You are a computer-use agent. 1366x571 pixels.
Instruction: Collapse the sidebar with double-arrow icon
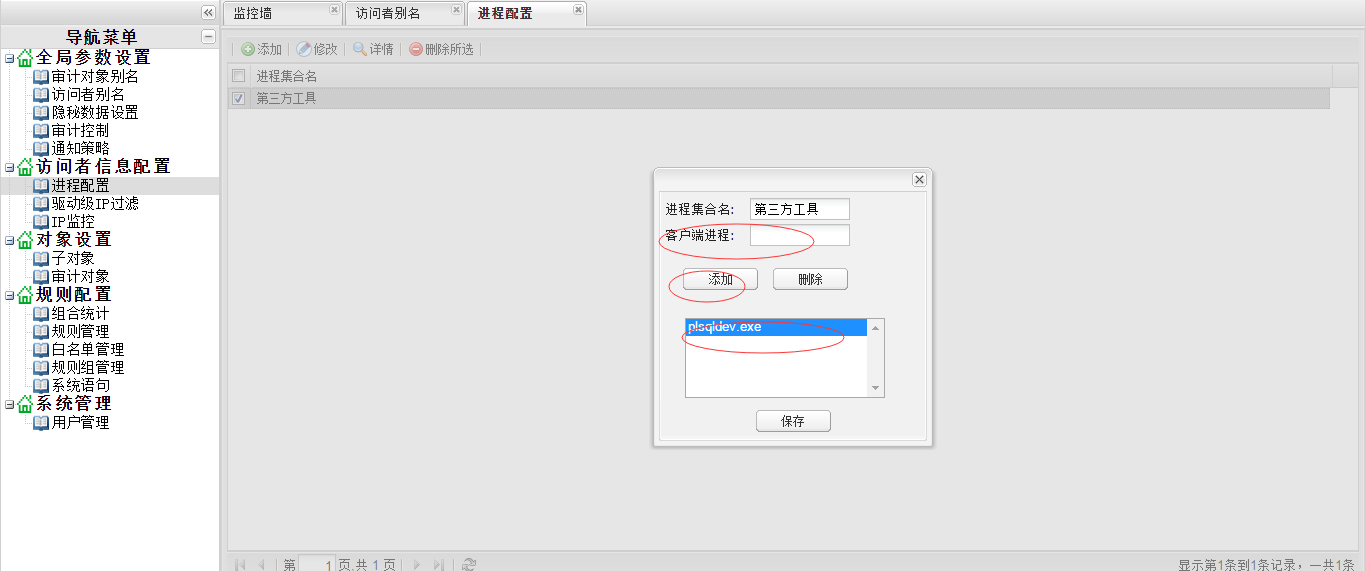208,12
